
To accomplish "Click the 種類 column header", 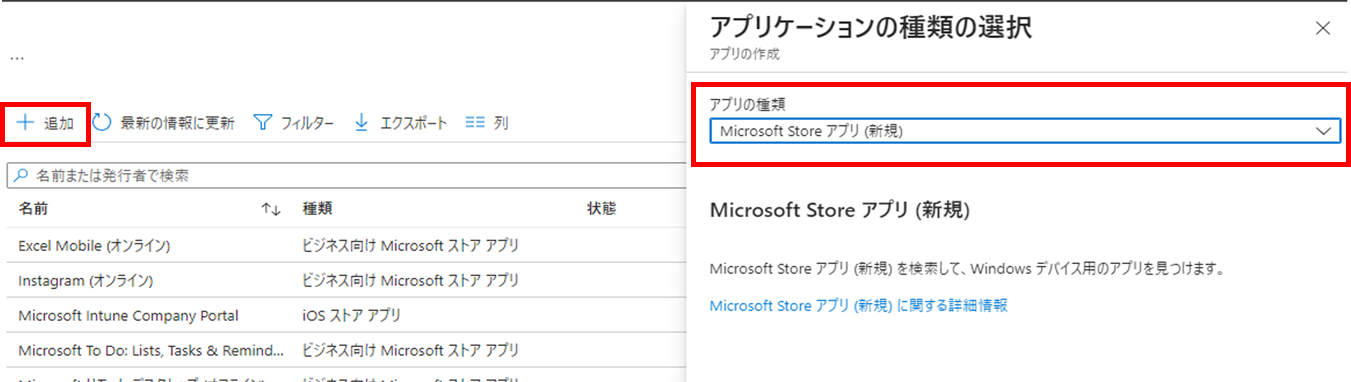I will (x=318, y=209).
